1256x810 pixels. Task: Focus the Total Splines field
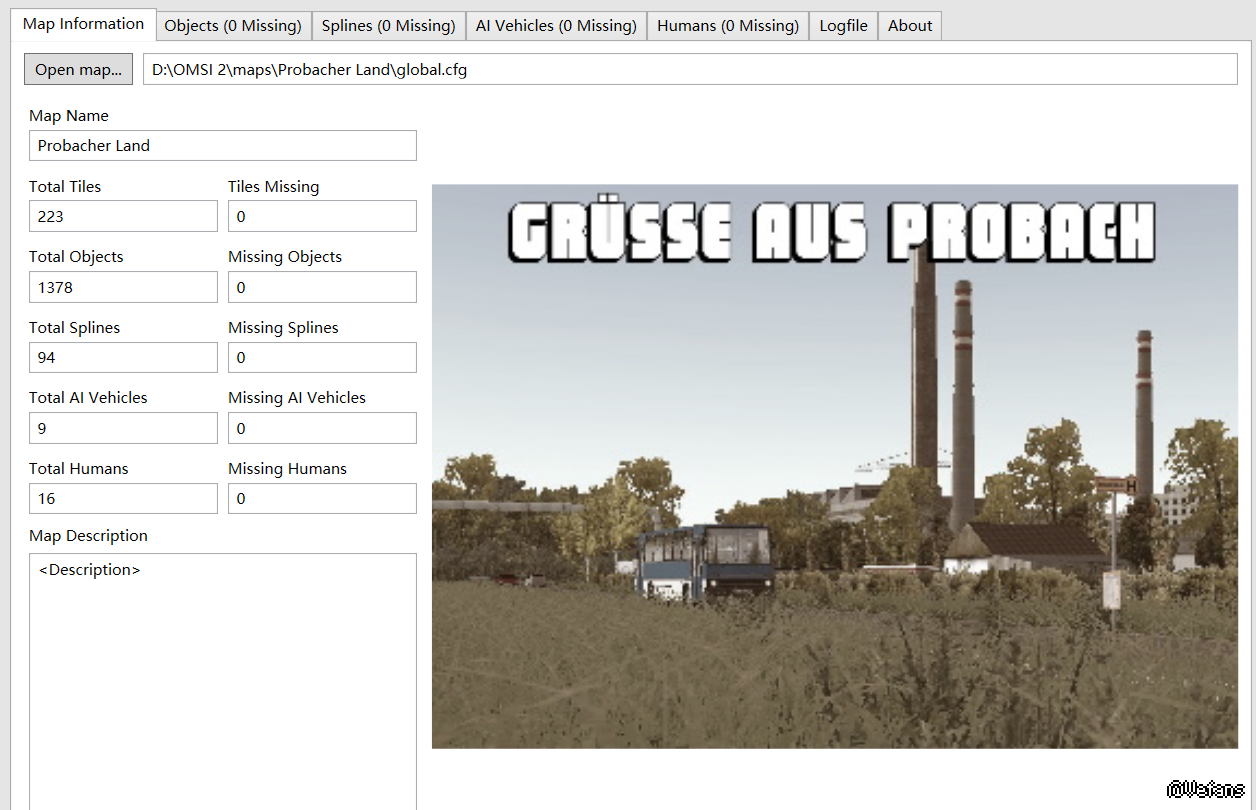click(123, 357)
